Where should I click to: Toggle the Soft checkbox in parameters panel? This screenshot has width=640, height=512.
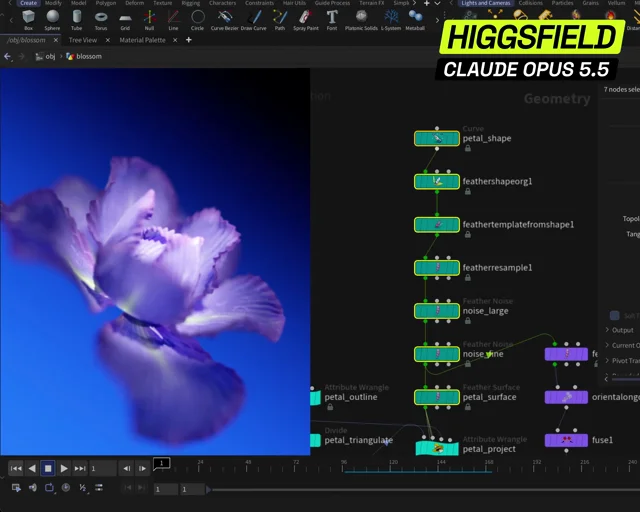coord(614,316)
